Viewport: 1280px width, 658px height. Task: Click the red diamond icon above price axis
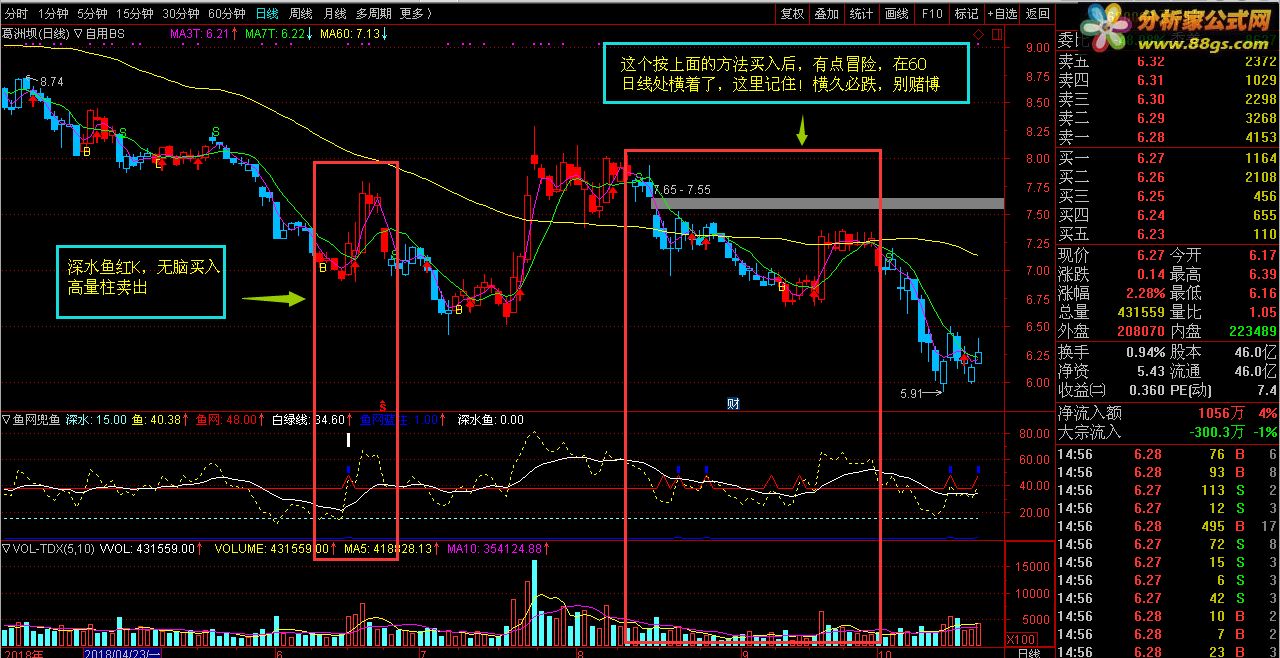coord(980,34)
